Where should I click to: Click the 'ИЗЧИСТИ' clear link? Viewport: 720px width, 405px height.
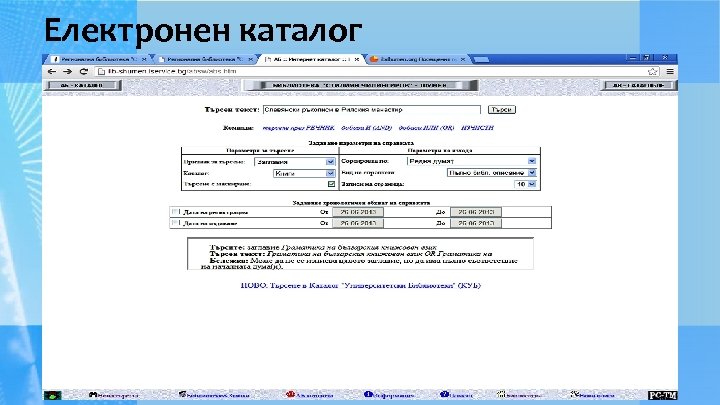478,128
